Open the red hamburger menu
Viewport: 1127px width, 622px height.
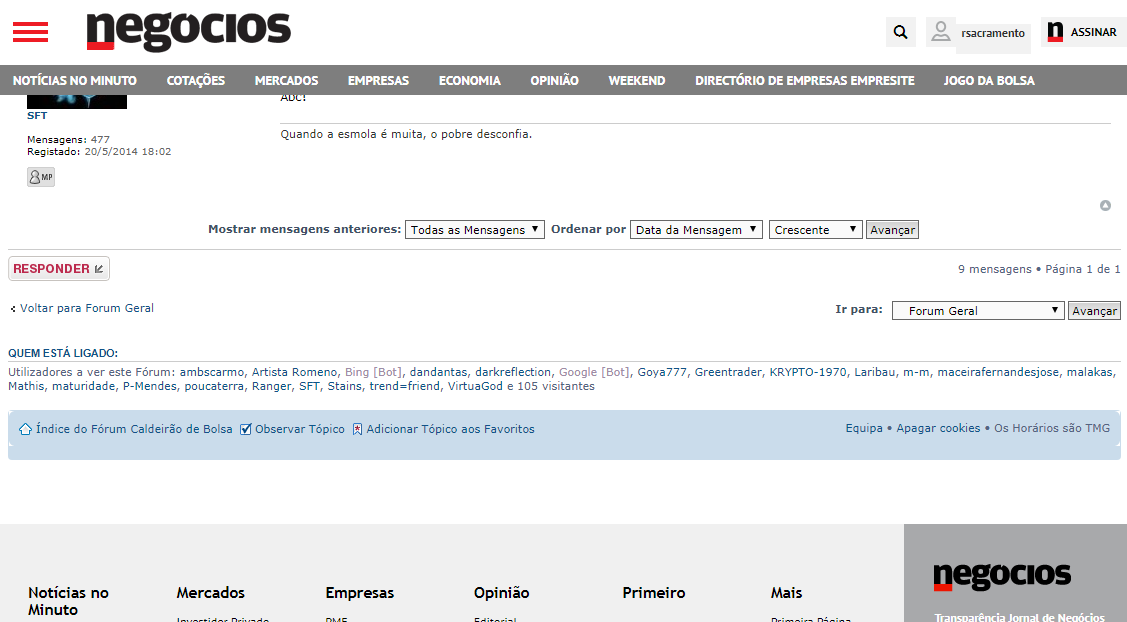[30, 32]
